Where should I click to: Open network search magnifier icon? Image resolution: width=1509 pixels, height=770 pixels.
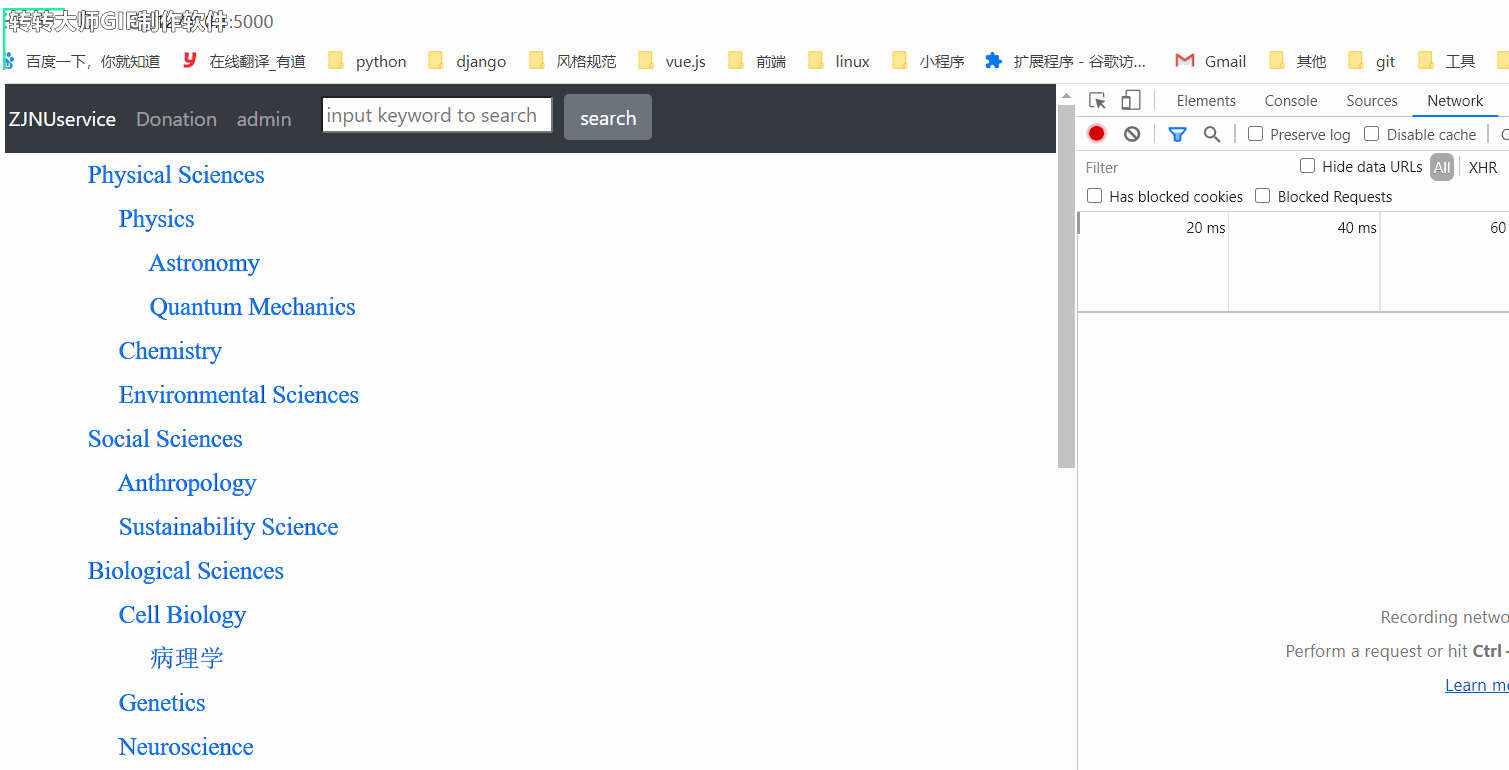[x=1212, y=134]
